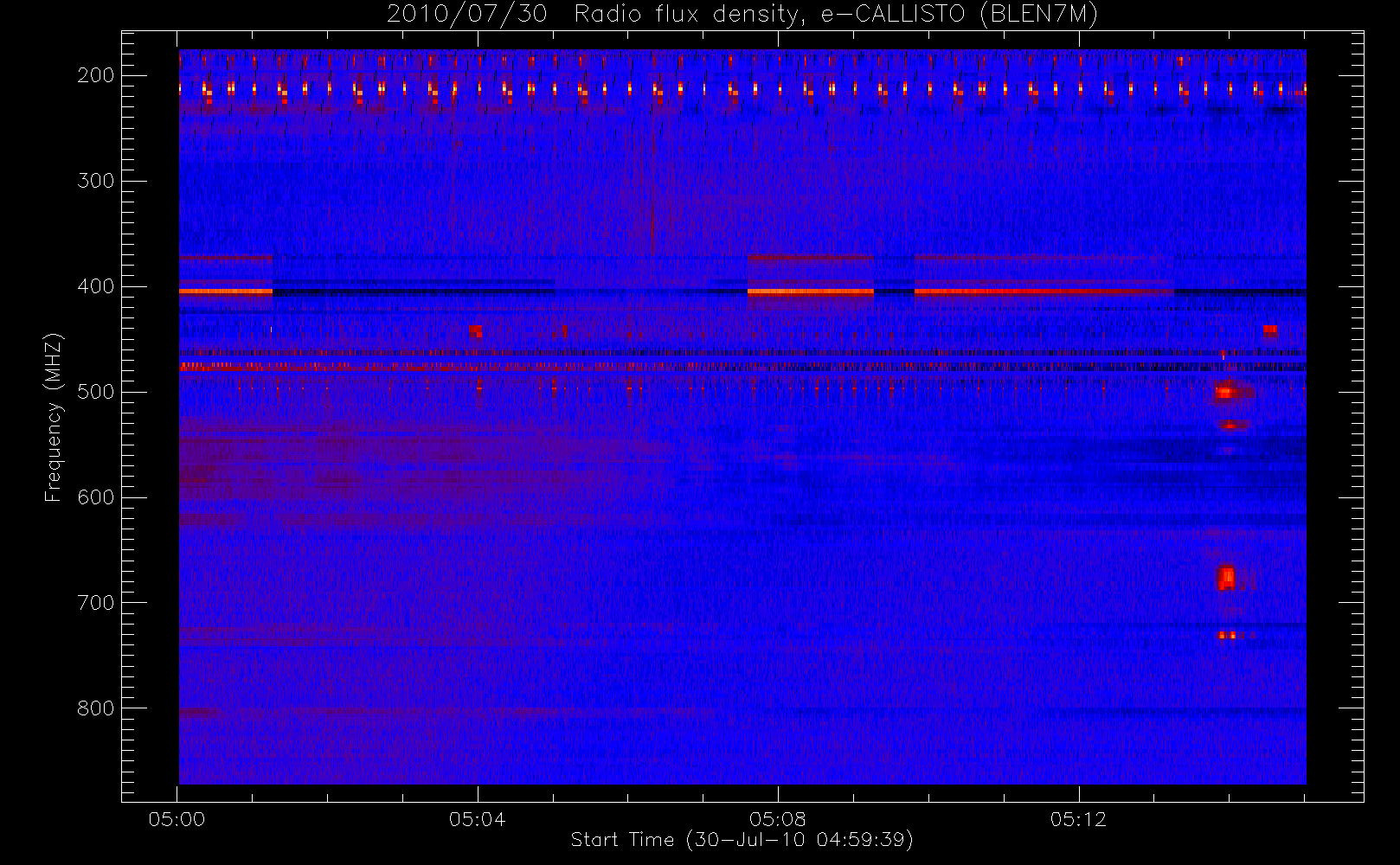Click the 700 frequency axis label
Viewport: 1400px width, 865px height.
(x=96, y=603)
